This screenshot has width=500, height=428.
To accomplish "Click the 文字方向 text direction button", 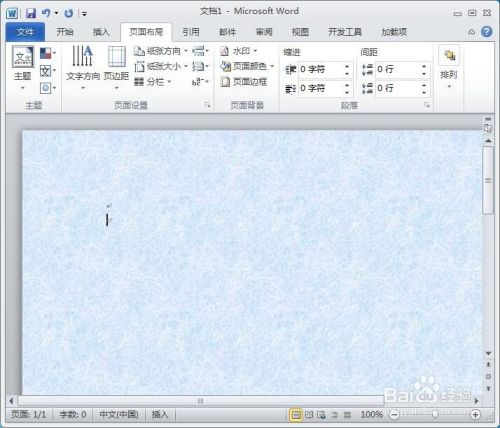I will (83, 68).
